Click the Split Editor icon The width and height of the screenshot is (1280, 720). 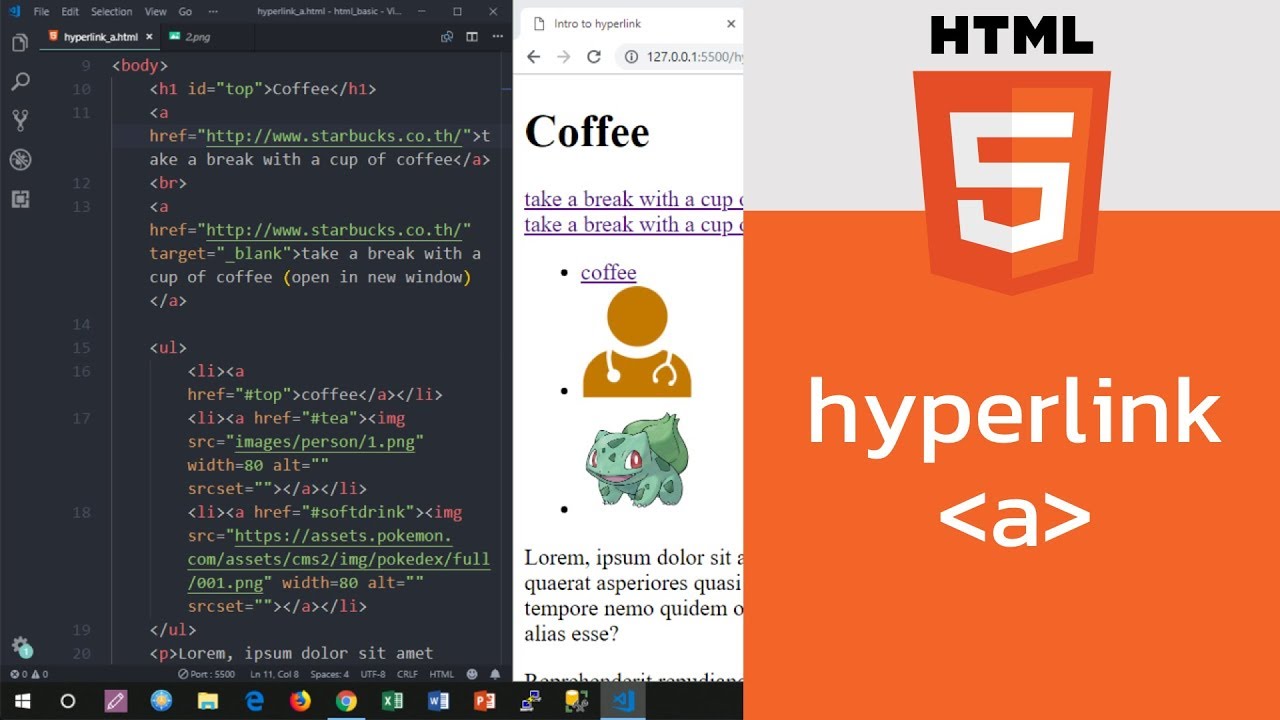click(x=471, y=37)
